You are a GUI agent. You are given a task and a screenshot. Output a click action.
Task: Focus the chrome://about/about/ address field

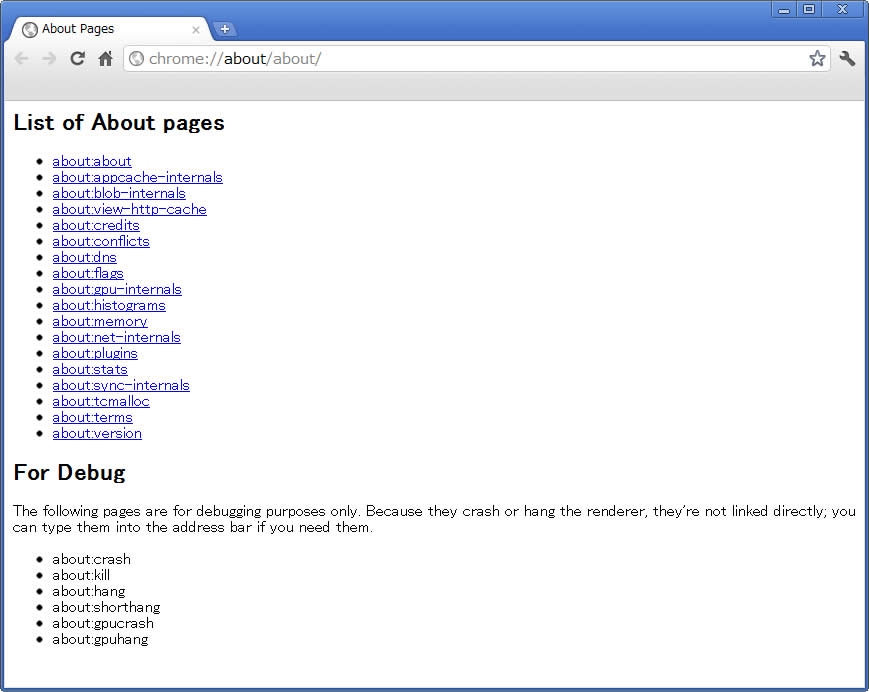point(476,59)
